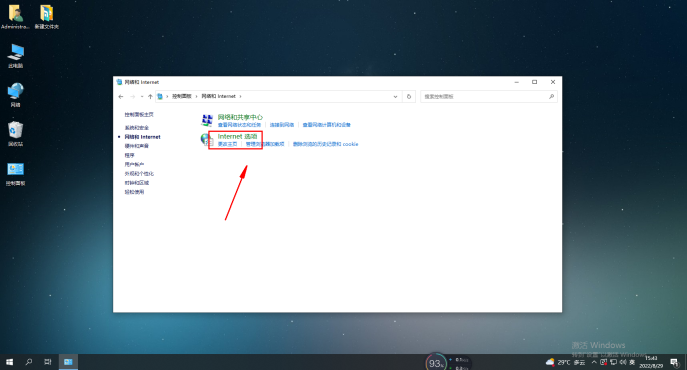Click 查看网络计算机和设备 link
Screen dimensions: 687x370
[x=326, y=125]
